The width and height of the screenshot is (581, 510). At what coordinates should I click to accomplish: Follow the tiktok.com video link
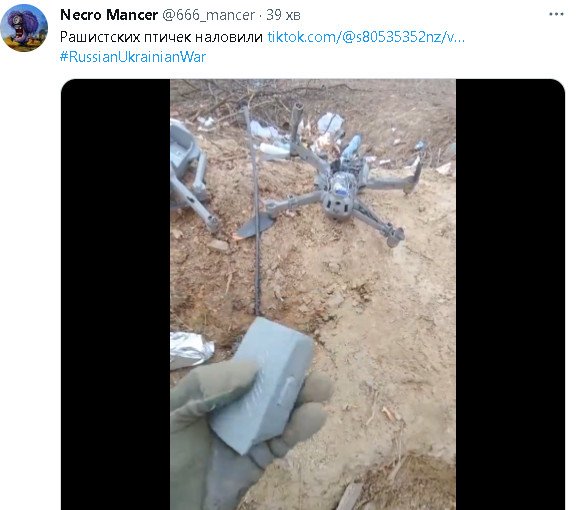click(x=366, y=37)
